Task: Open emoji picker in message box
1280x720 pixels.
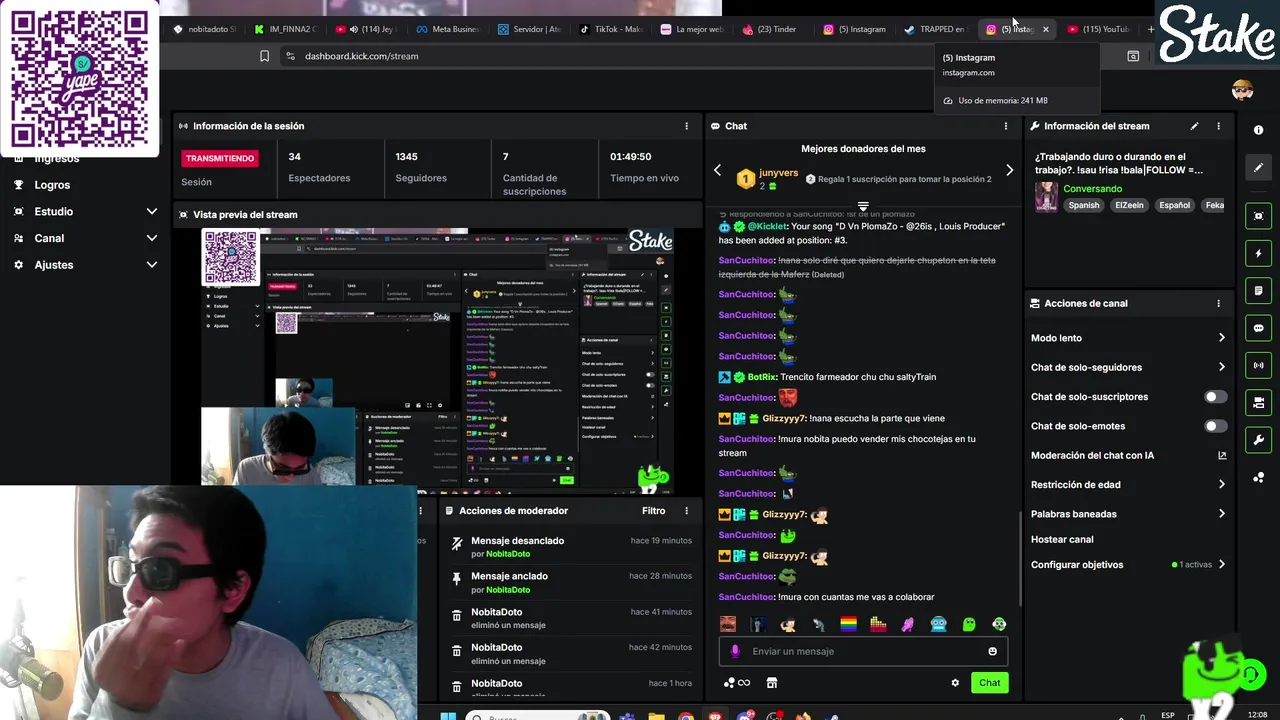Action: pos(992,651)
